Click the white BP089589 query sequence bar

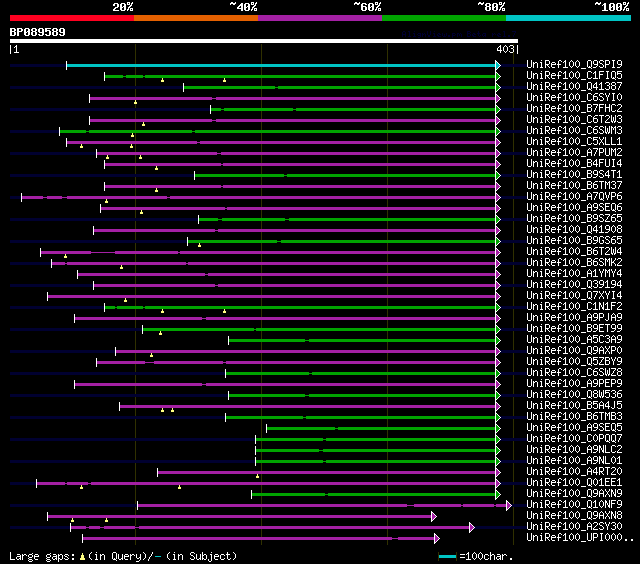[264, 41]
